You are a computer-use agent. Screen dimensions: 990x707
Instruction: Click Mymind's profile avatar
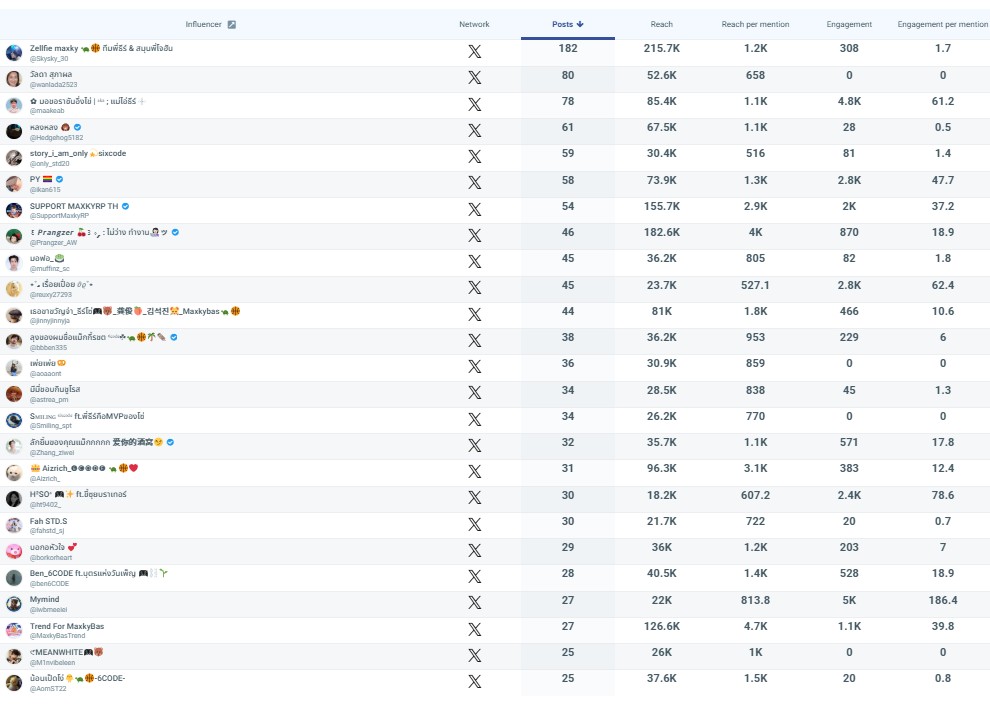point(14,604)
